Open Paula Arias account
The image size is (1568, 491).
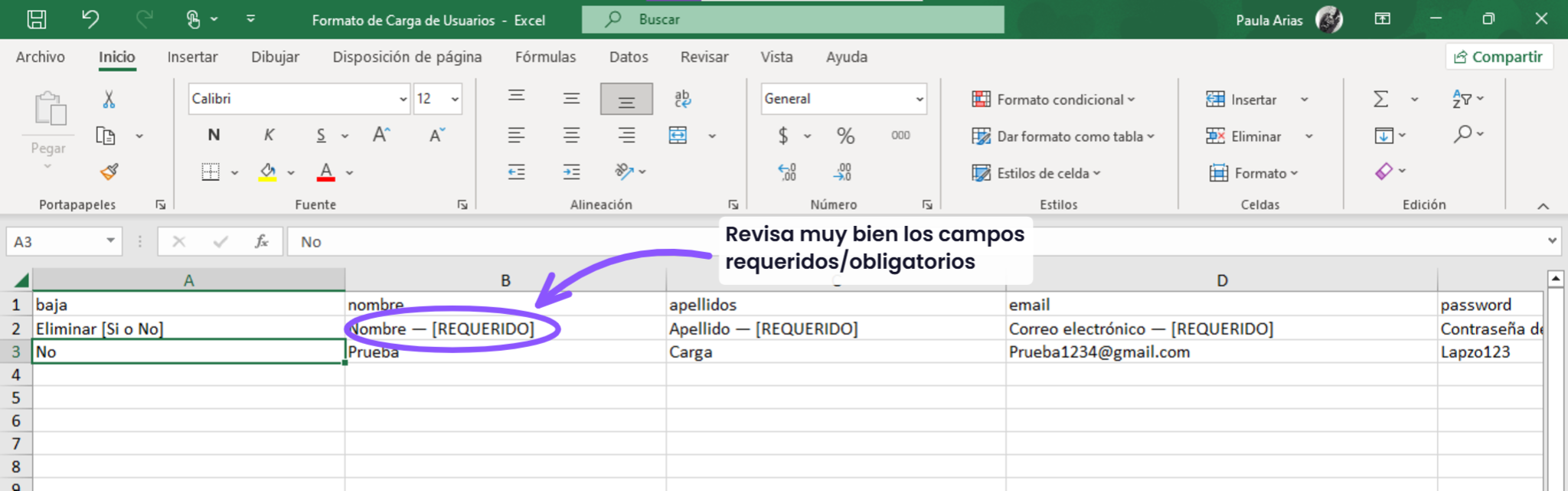1289,19
